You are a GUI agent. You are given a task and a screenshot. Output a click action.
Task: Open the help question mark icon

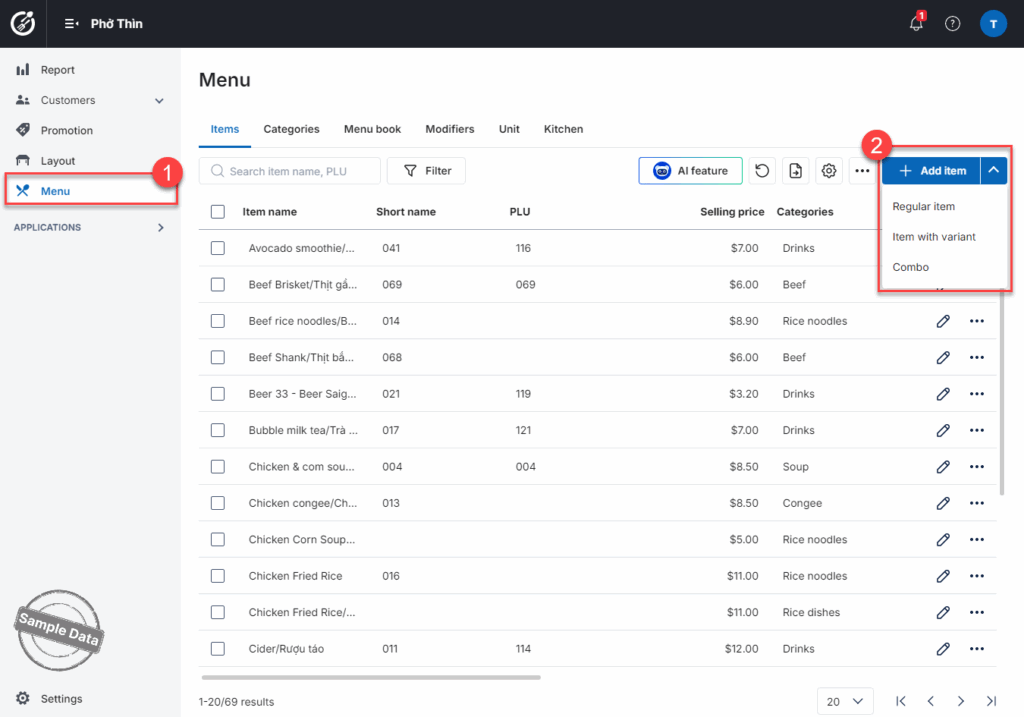click(952, 24)
